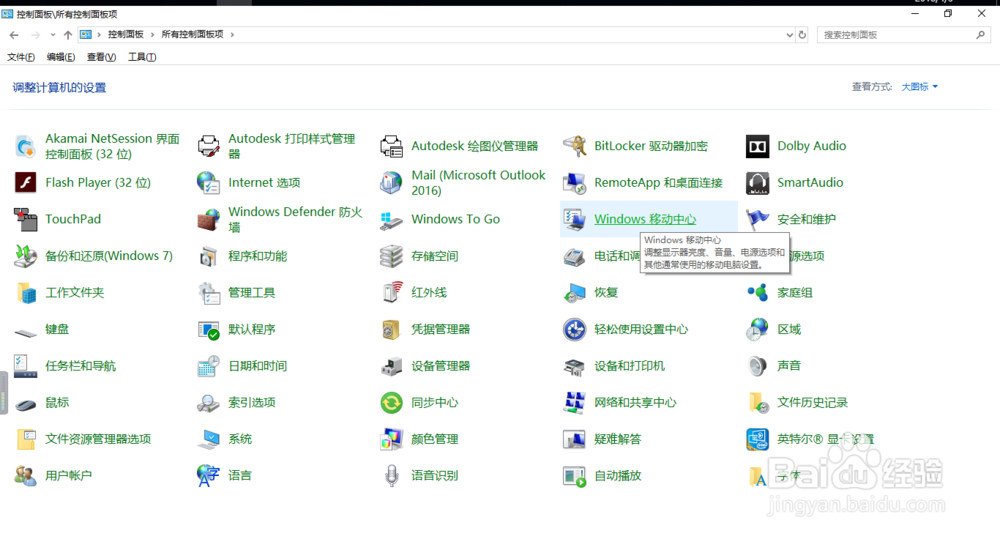
Task: Open the 程序和功能 icon
Action: [209, 256]
